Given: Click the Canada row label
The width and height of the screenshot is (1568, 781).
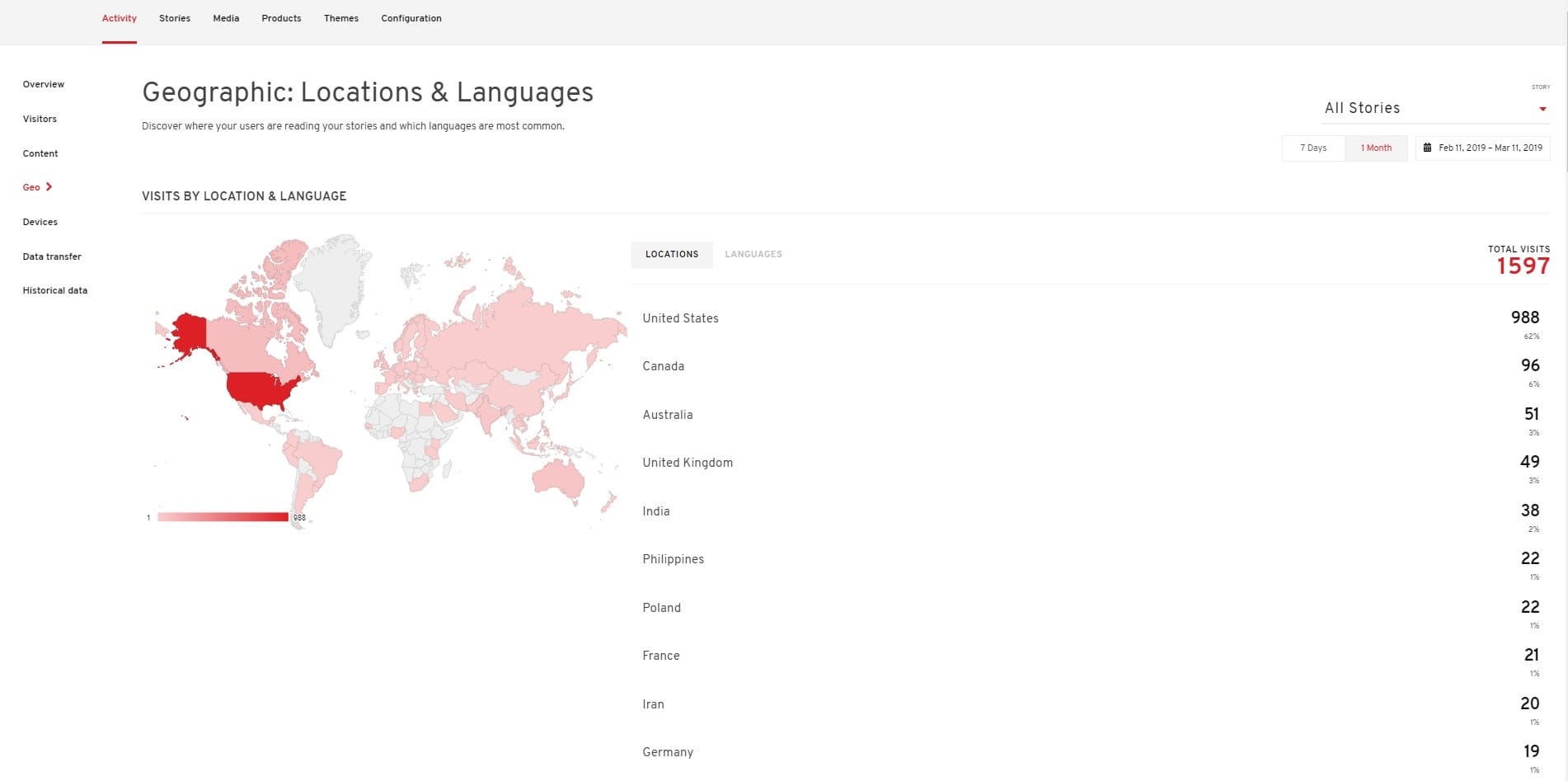Looking at the screenshot, I should [664, 366].
